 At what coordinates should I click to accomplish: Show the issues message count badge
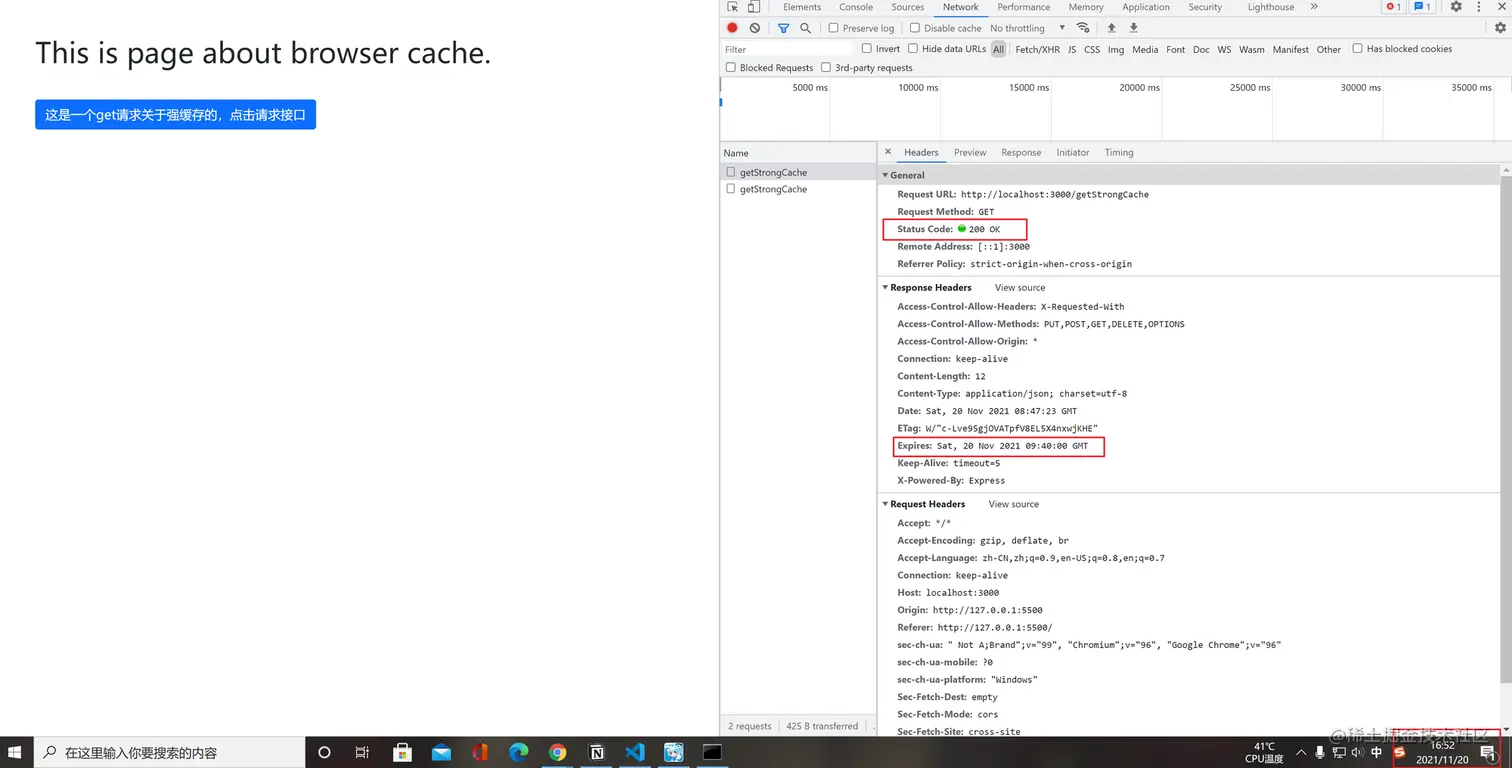coord(1422,7)
